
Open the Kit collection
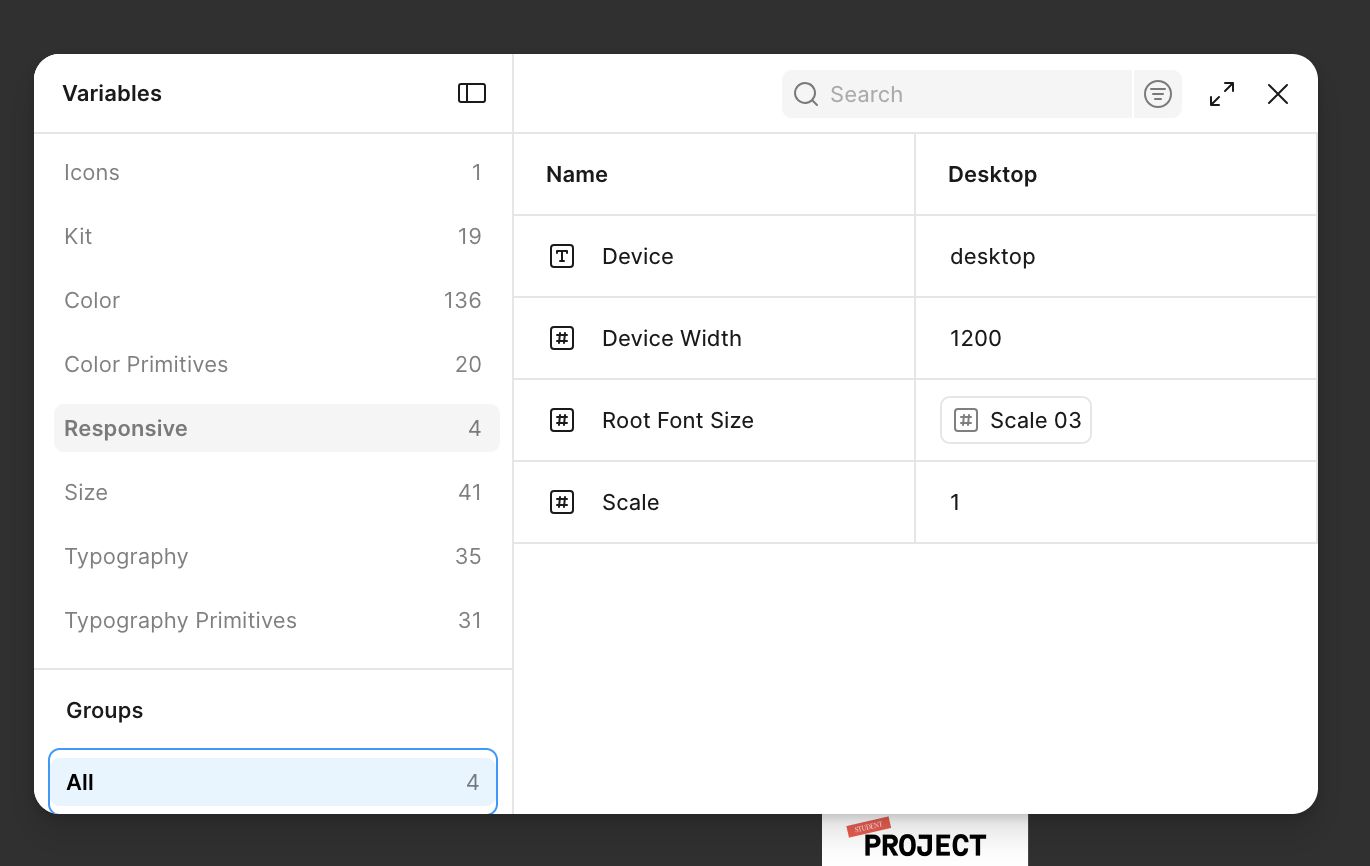point(277,236)
